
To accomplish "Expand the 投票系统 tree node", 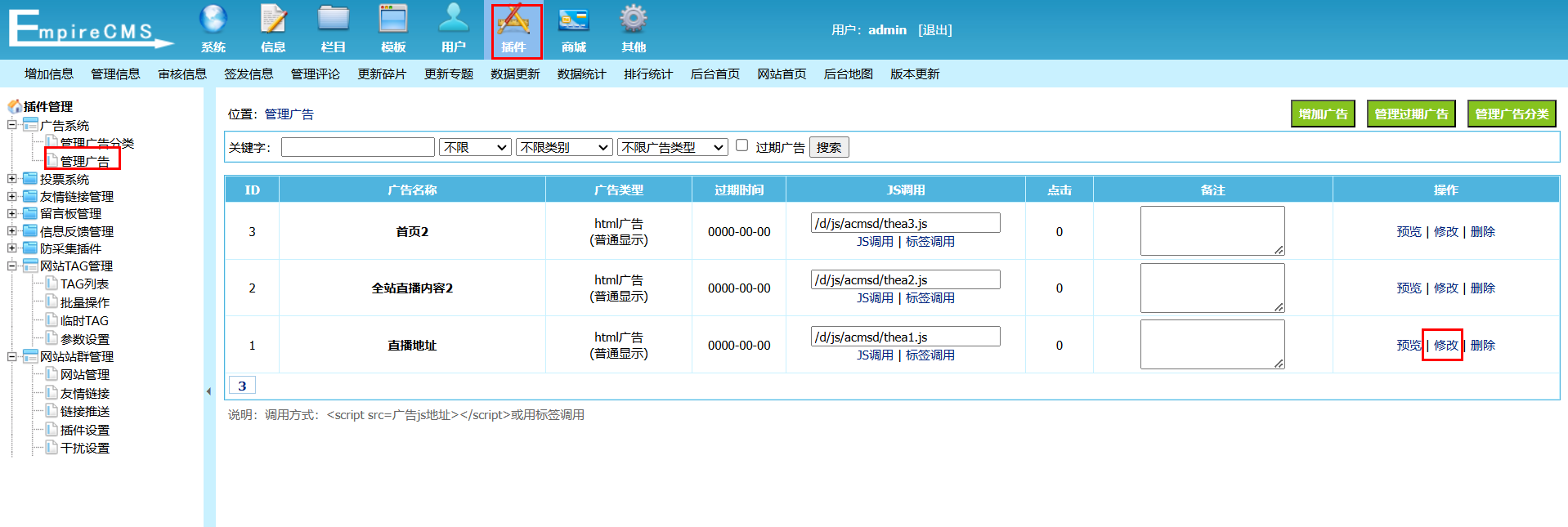I will (x=12, y=179).
